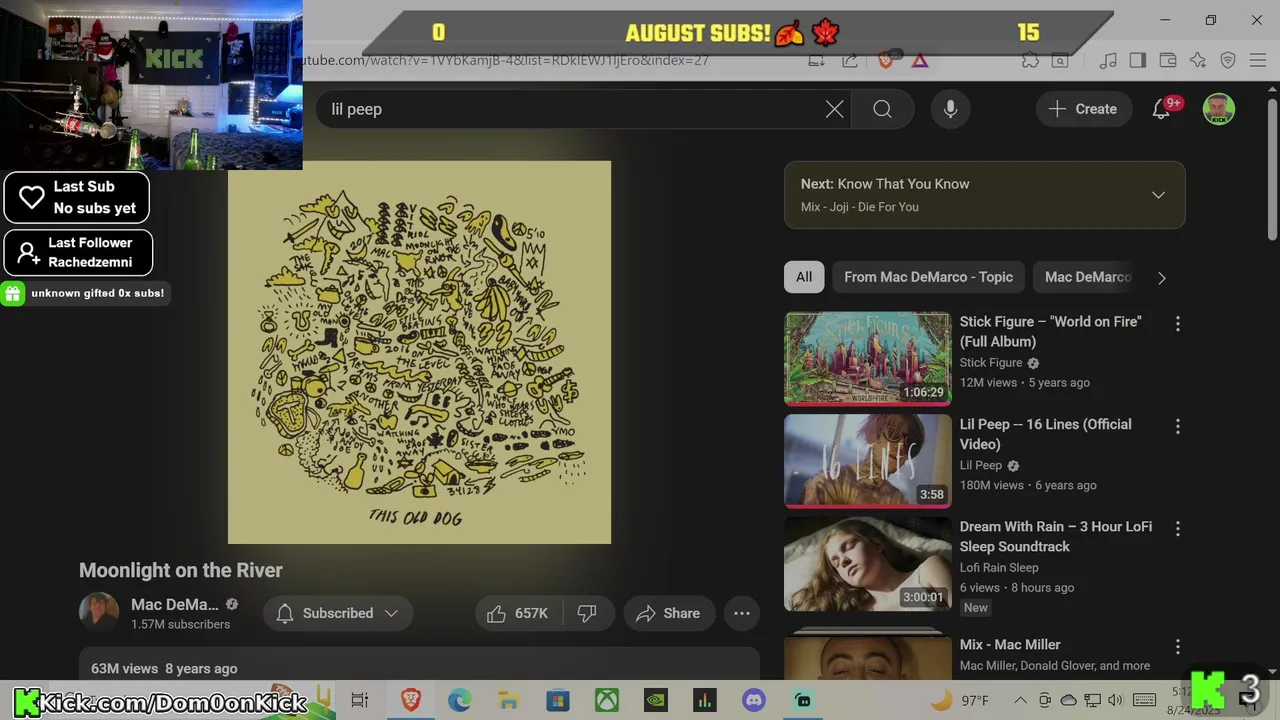The height and width of the screenshot is (720, 1280).
Task: Click the Share button
Action: 668,613
